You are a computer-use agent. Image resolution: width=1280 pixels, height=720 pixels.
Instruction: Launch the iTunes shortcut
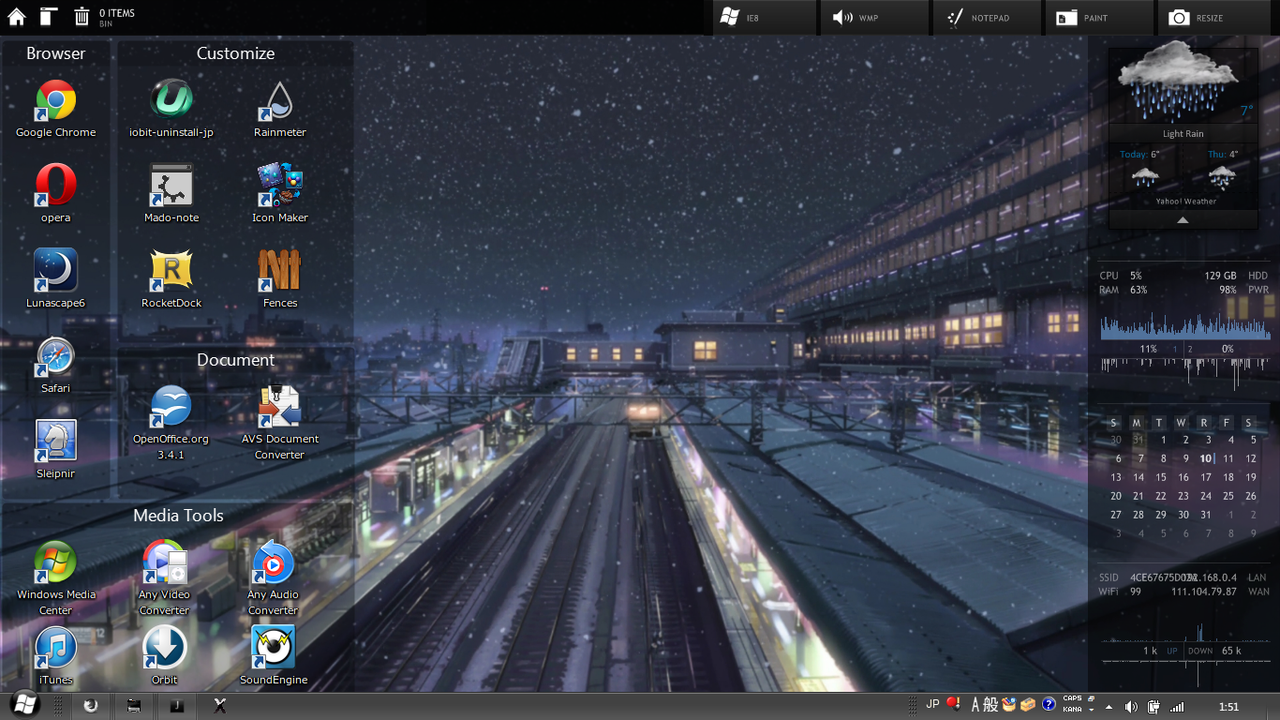point(56,656)
